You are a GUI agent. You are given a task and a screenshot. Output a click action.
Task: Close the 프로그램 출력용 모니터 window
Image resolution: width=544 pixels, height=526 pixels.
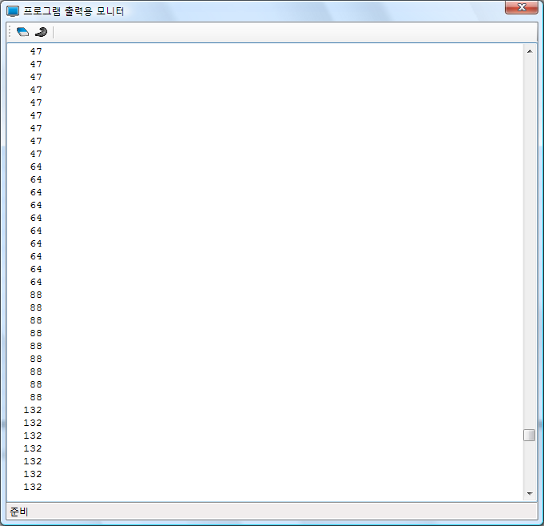521,7
